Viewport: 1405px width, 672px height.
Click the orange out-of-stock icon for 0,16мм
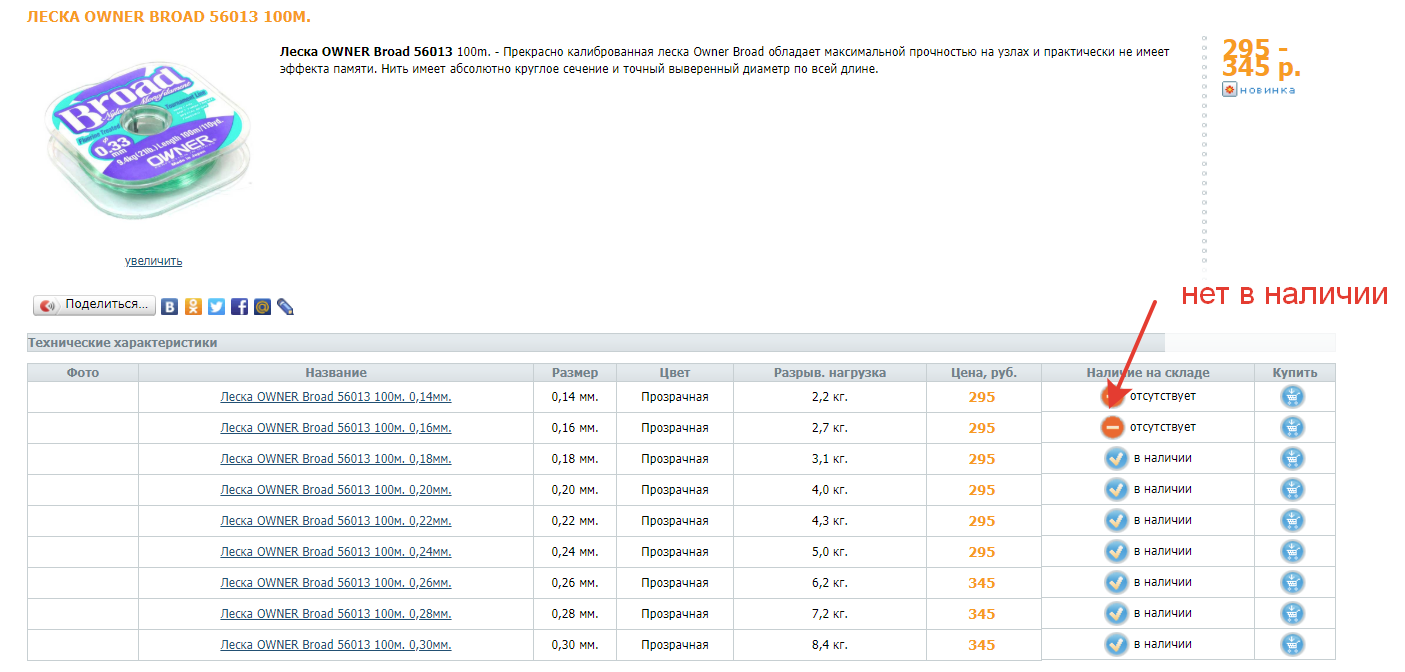(x=1113, y=428)
